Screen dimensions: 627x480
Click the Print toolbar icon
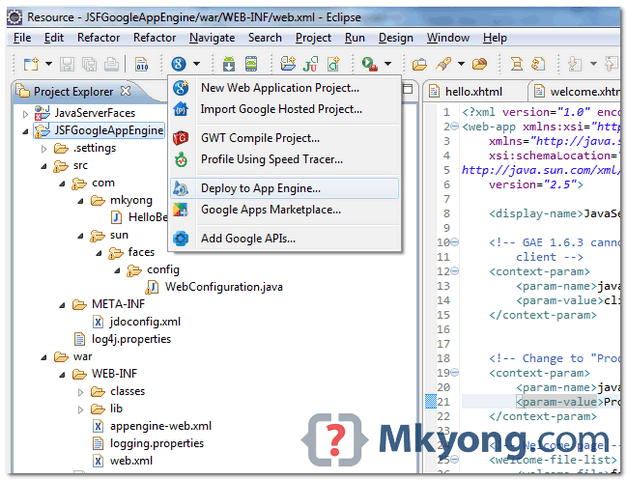112,64
